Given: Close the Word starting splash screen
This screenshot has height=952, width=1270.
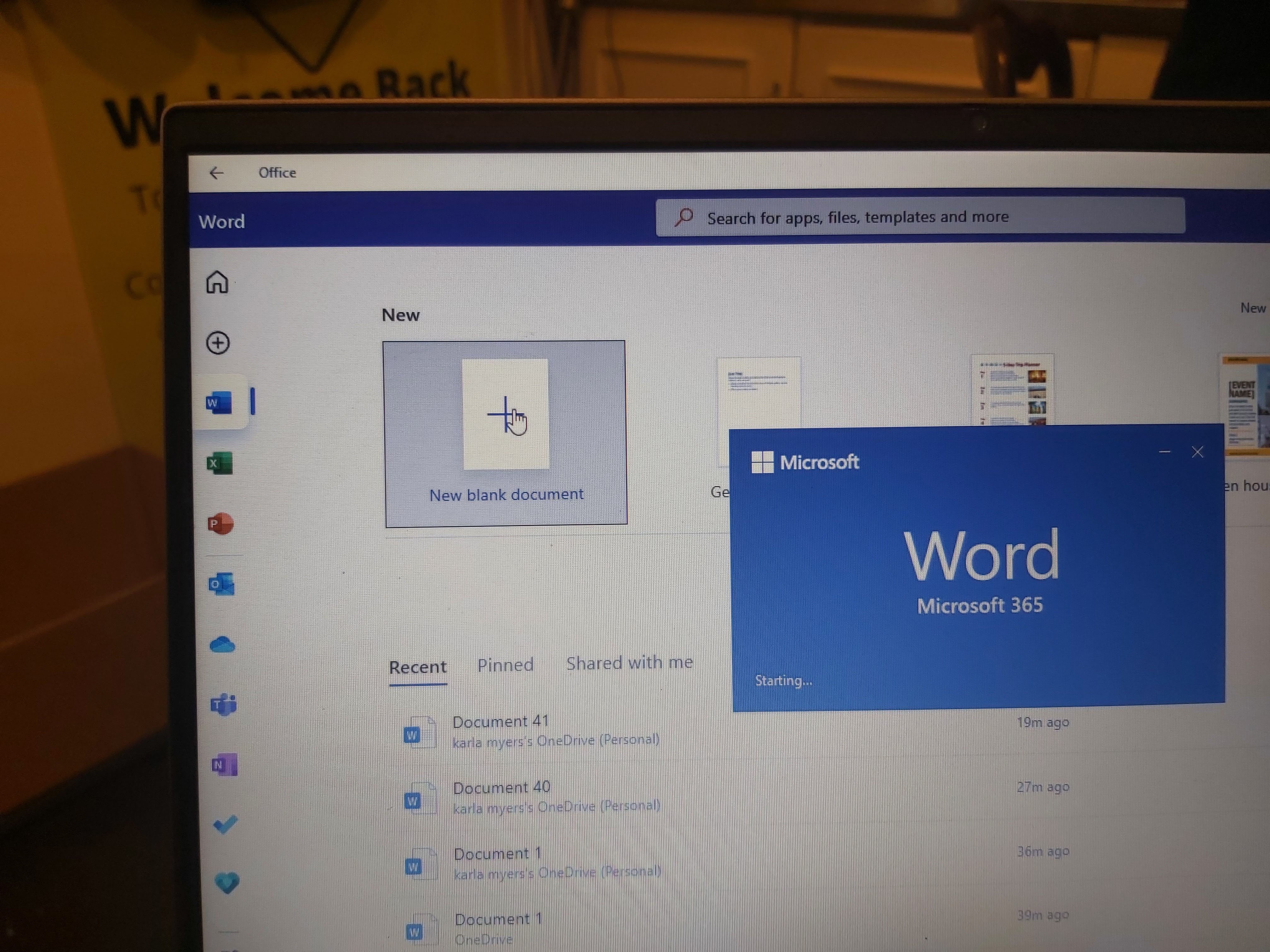Looking at the screenshot, I should [1197, 452].
